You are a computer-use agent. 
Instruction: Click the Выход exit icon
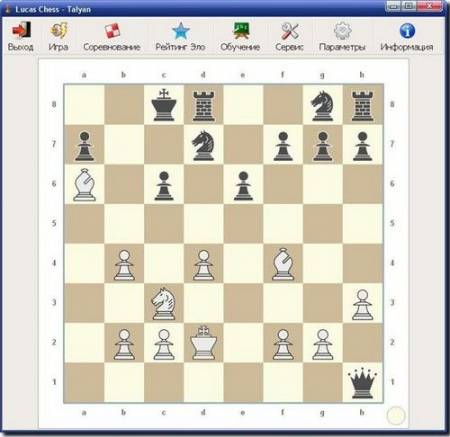click(x=21, y=30)
